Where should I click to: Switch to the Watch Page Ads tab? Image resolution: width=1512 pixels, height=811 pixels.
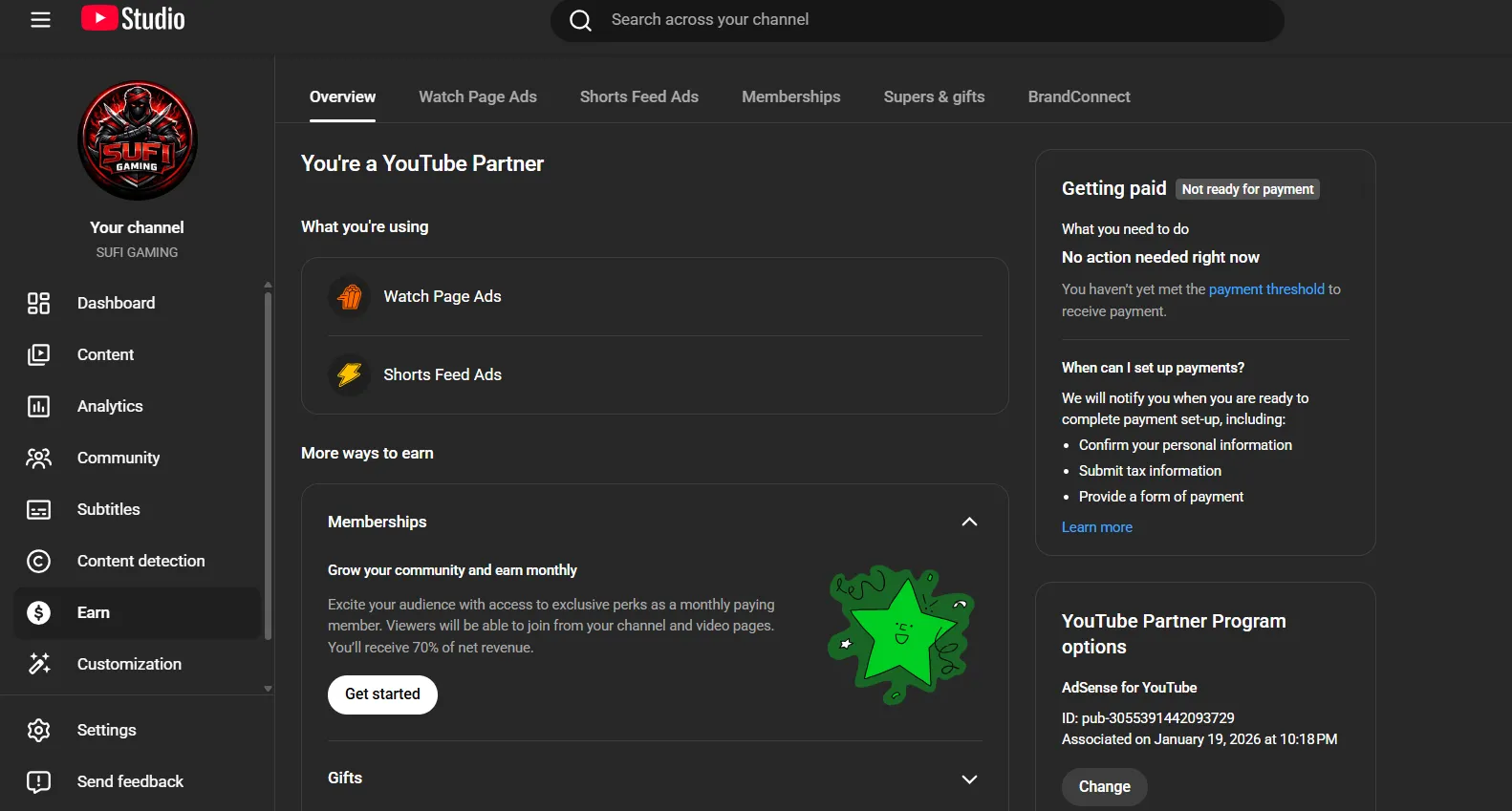click(x=478, y=96)
